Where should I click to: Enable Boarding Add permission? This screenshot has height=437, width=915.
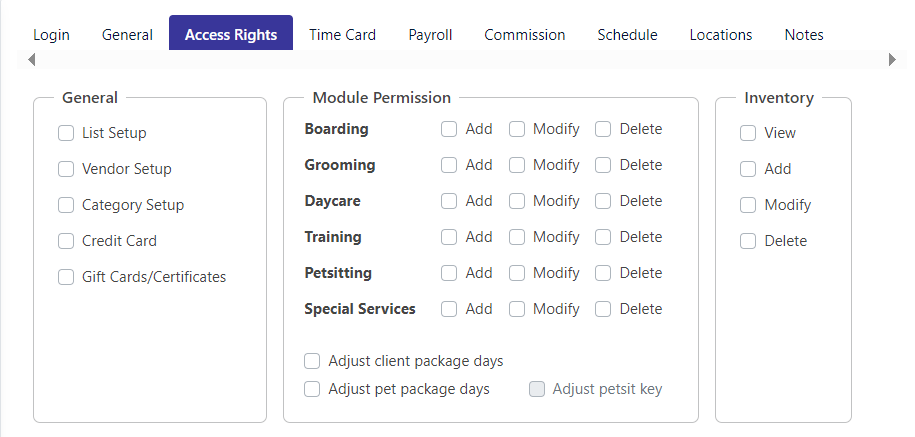pos(449,129)
